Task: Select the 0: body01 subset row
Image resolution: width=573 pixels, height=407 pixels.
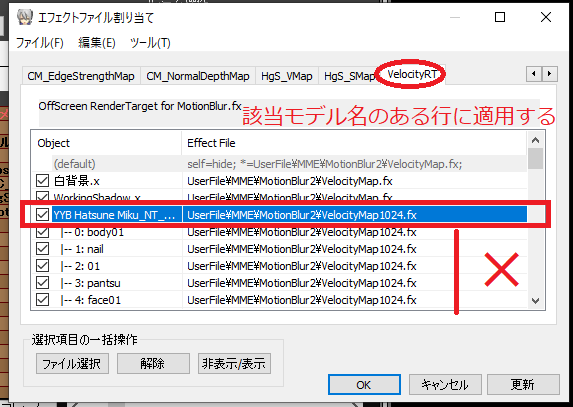Action: pos(280,232)
